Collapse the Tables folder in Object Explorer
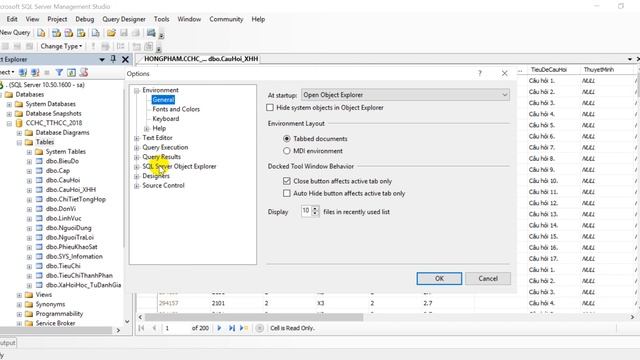 tap(19, 142)
